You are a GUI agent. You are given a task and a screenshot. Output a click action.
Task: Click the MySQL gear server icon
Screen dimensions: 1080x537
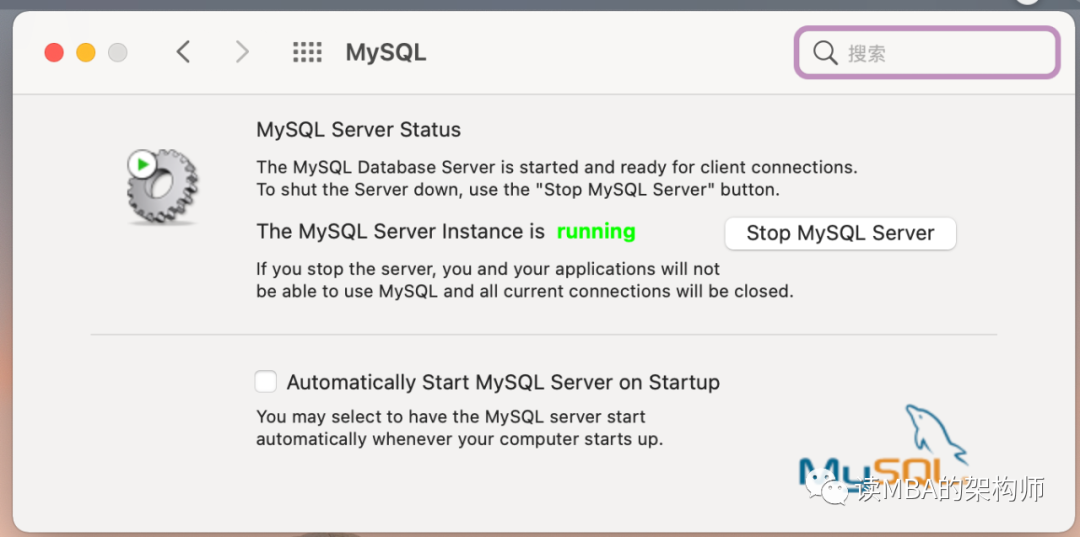click(163, 187)
